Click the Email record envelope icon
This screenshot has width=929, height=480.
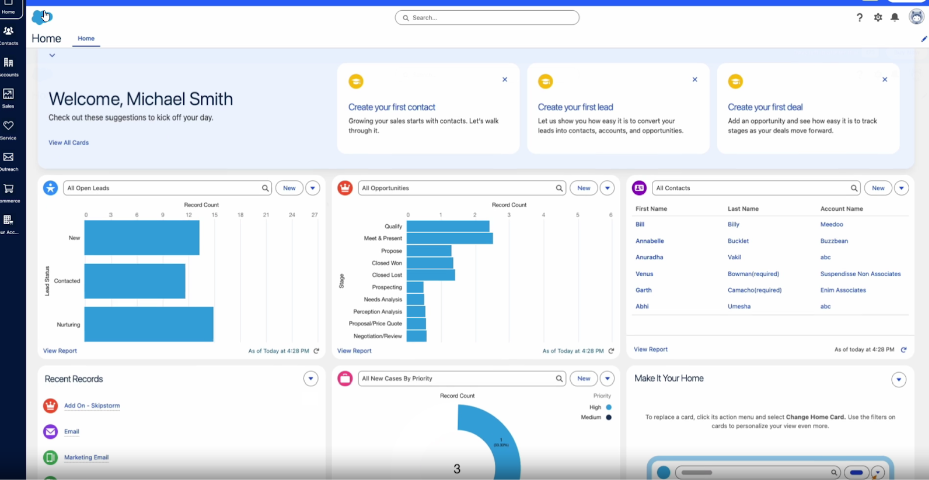click(50, 431)
